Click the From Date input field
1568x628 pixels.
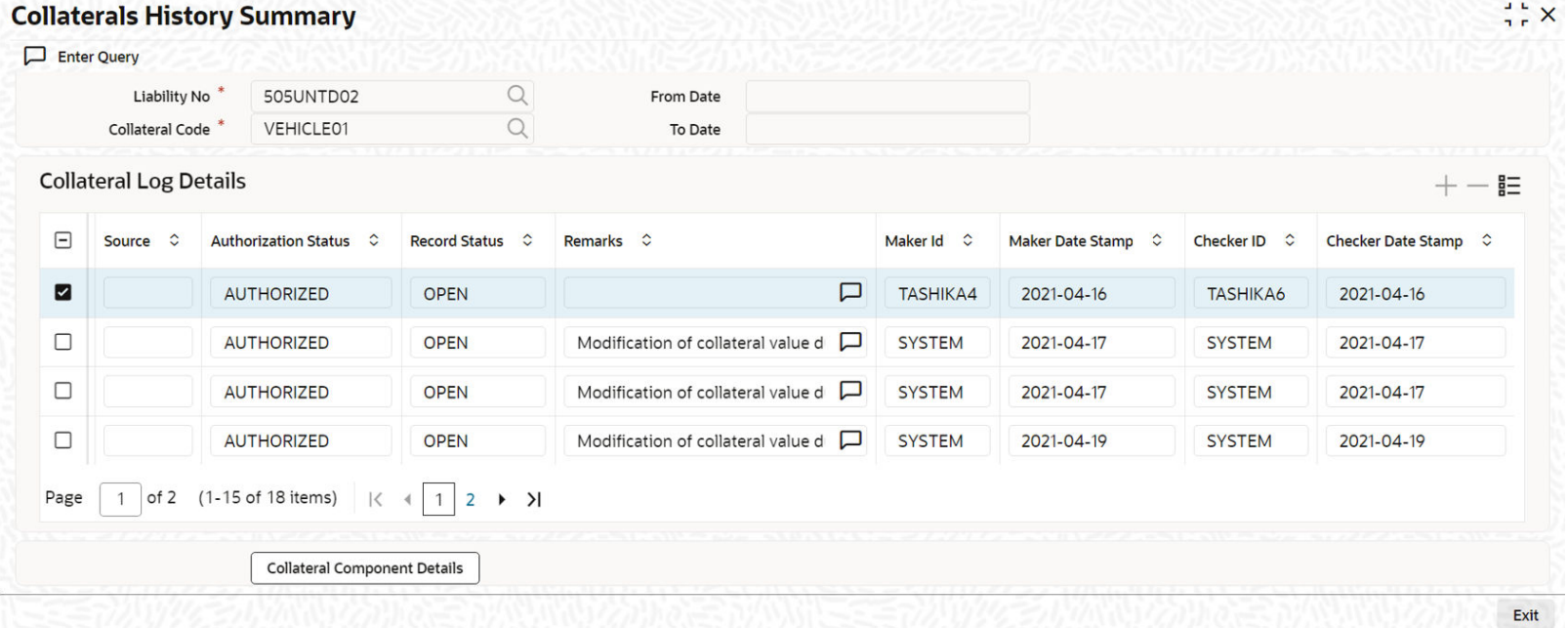[x=887, y=96]
